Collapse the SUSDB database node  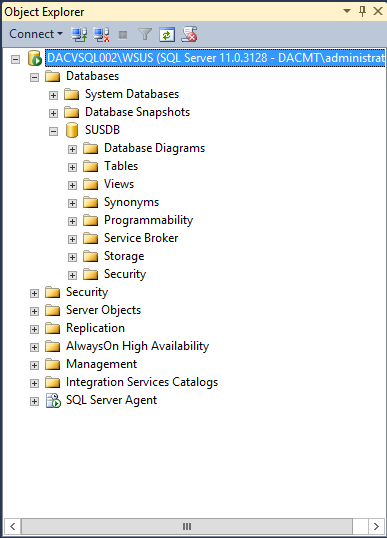(53, 131)
